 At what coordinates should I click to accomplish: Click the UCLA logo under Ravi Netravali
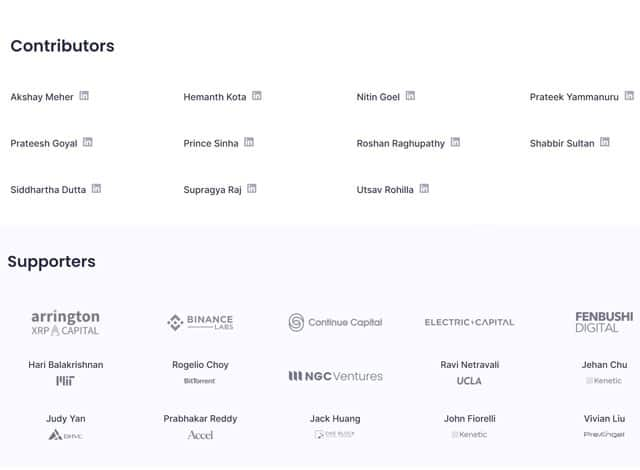[469, 381]
